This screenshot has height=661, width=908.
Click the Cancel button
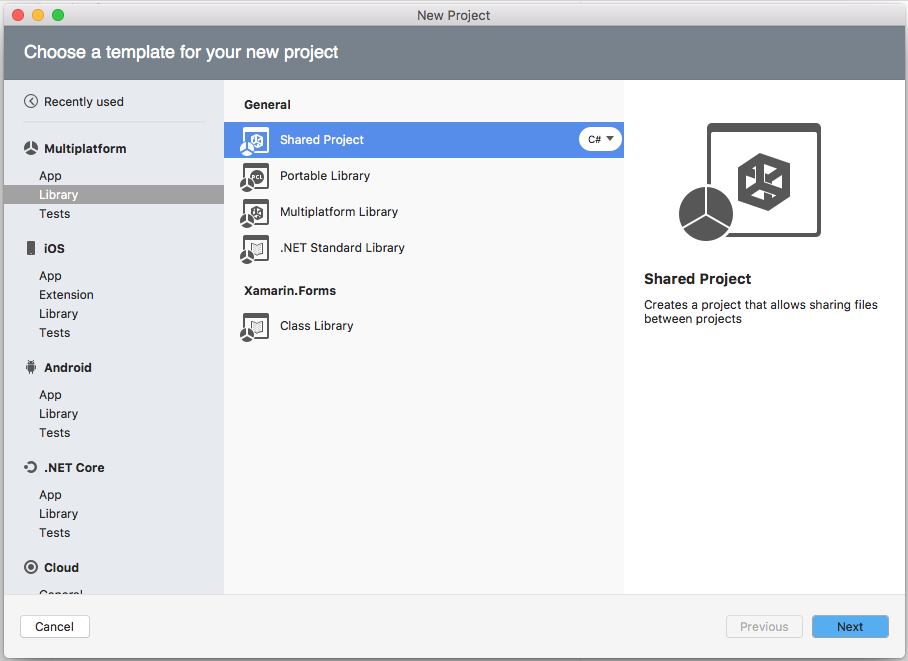55,626
